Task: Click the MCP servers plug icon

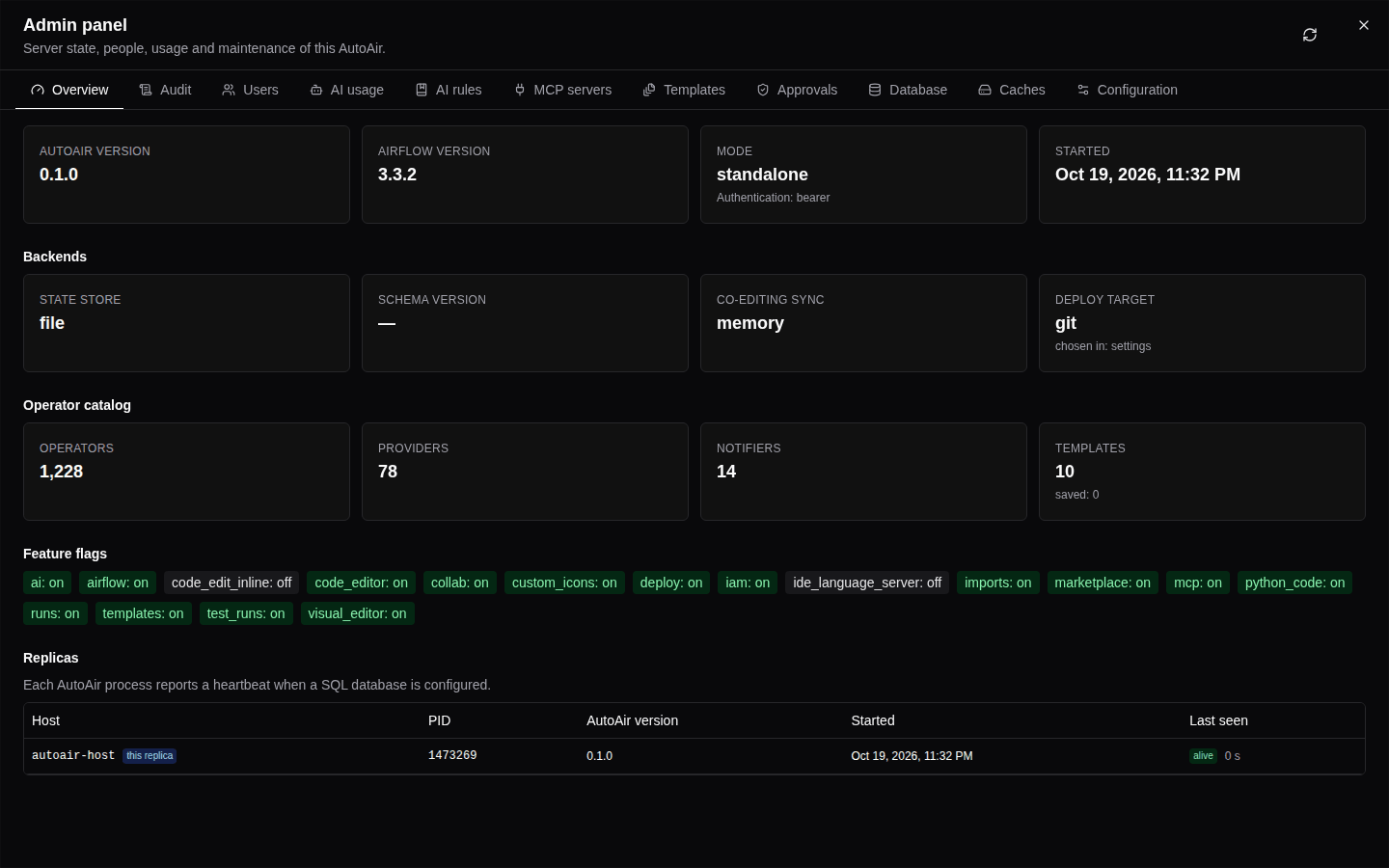Action: pos(520,90)
